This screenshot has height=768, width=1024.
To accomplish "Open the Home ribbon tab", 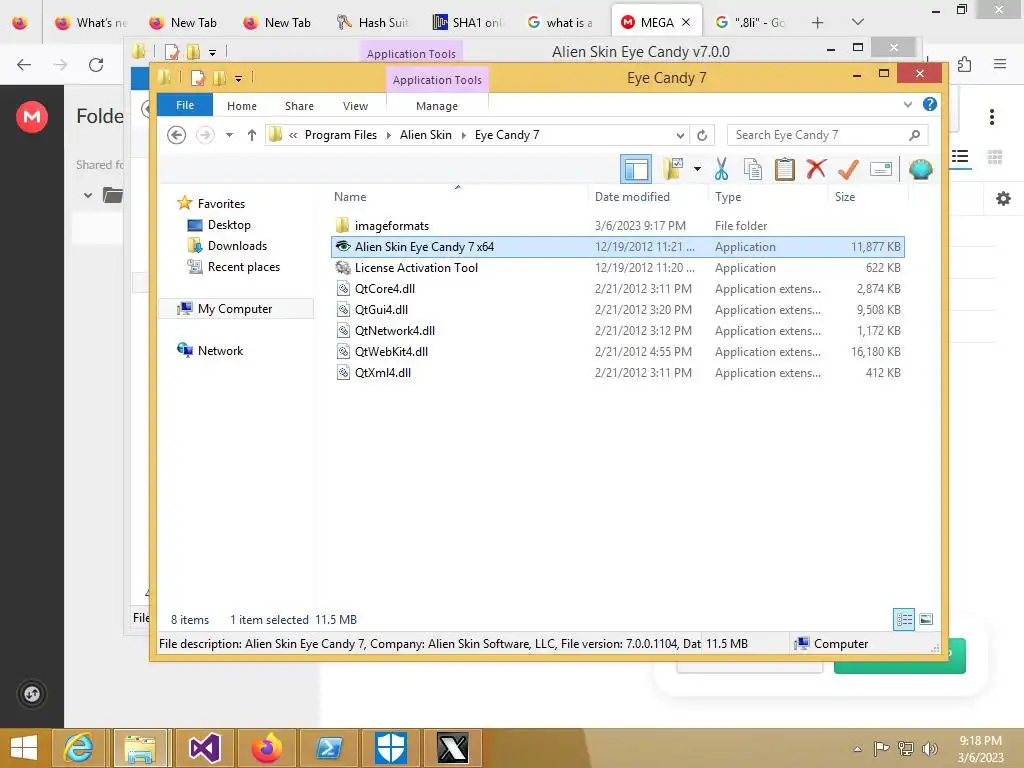I will click(242, 106).
